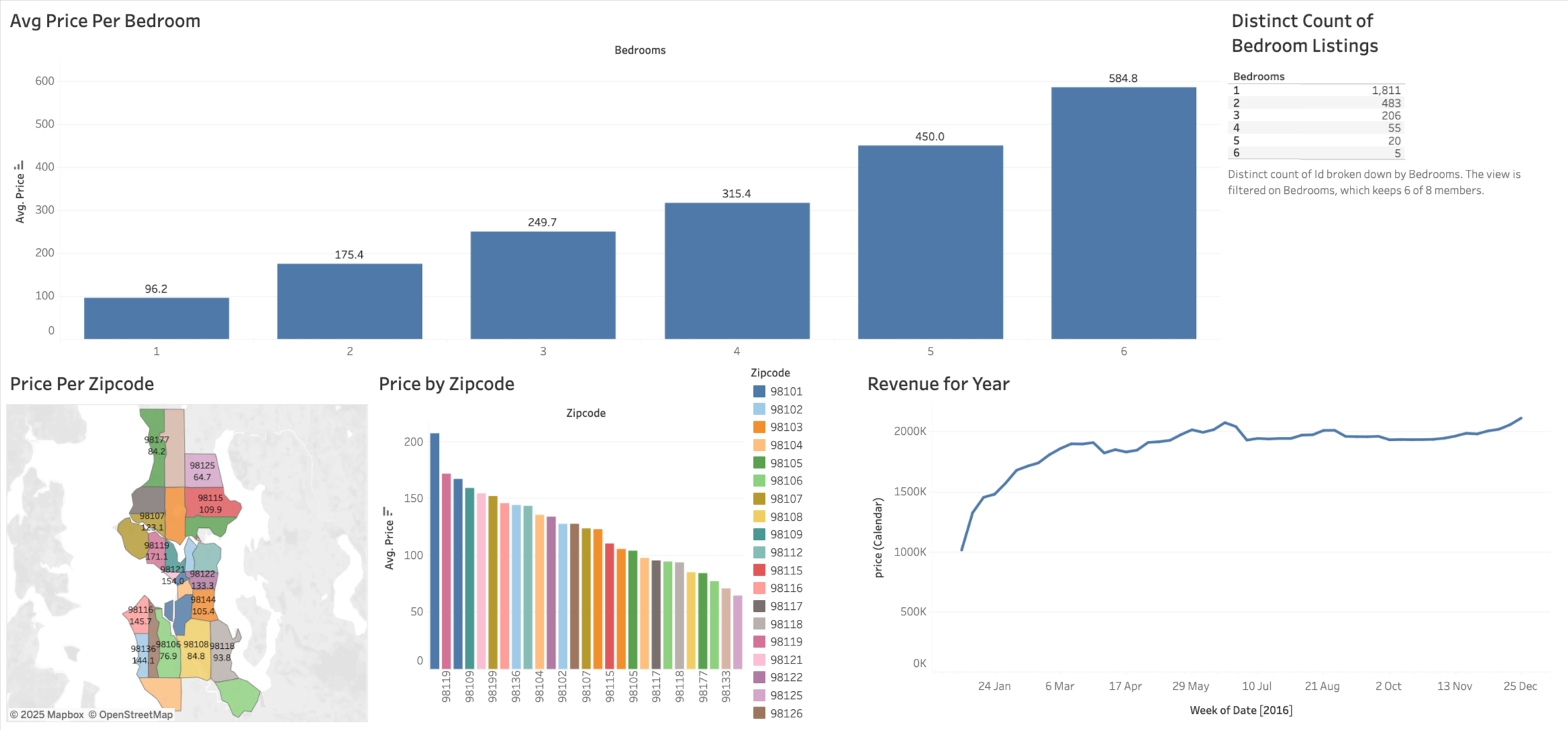Select the 98103 orange legend swatch
1568x730 pixels.
(x=759, y=427)
